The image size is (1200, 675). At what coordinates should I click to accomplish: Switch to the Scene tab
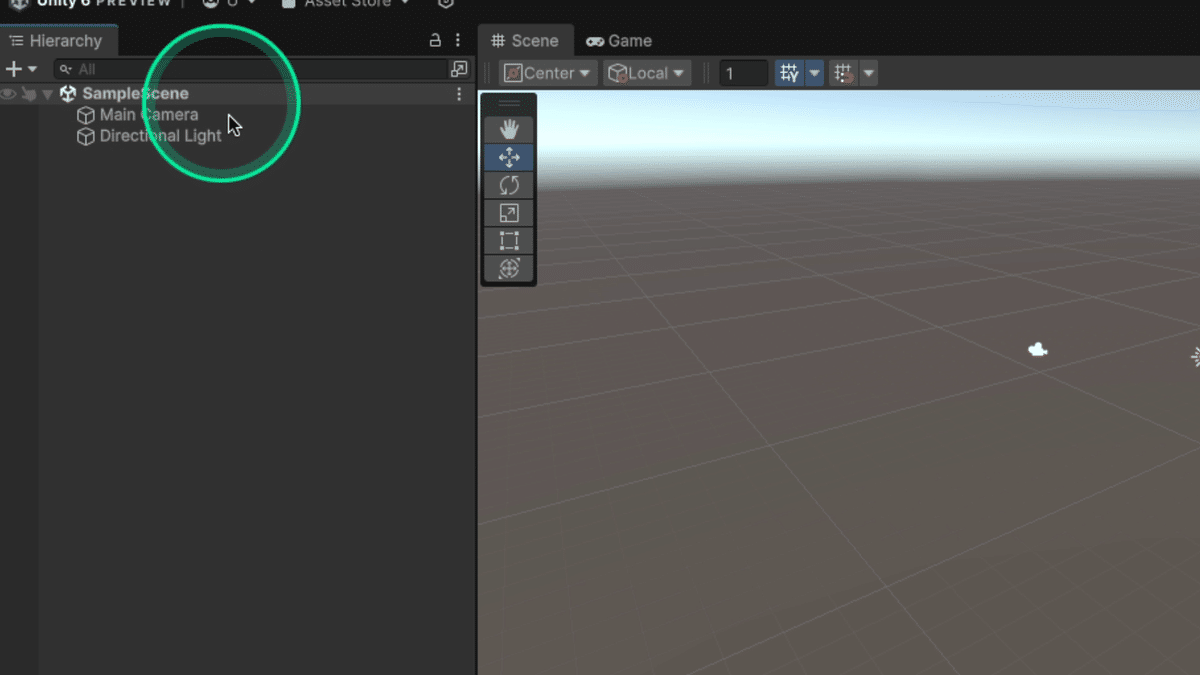(525, 41)
